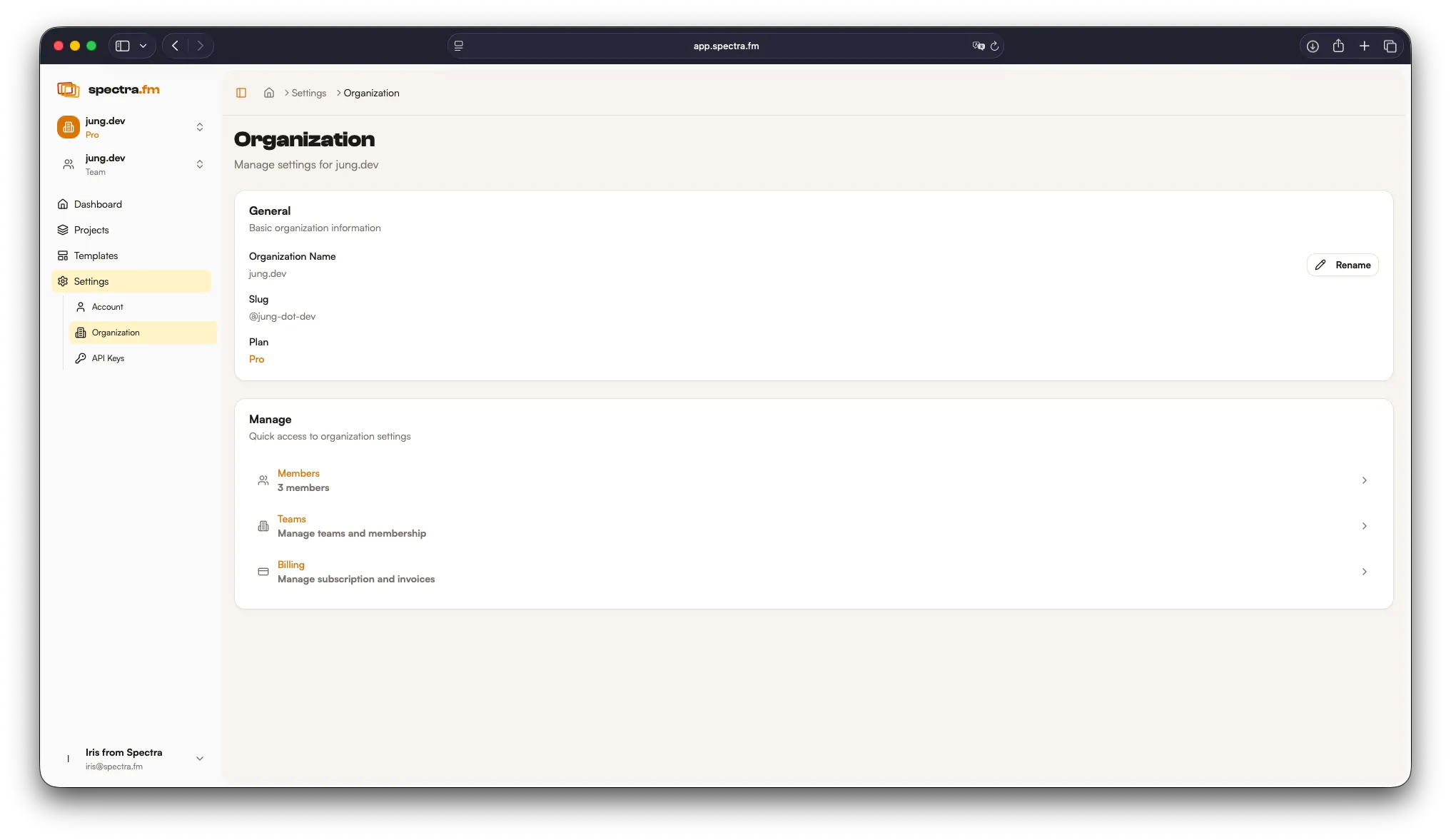Expand the jung.dev Team selector
Image resolution: width=1451 pixels, height=840 pixels.
pyautogui.click(x=200, y=164)
